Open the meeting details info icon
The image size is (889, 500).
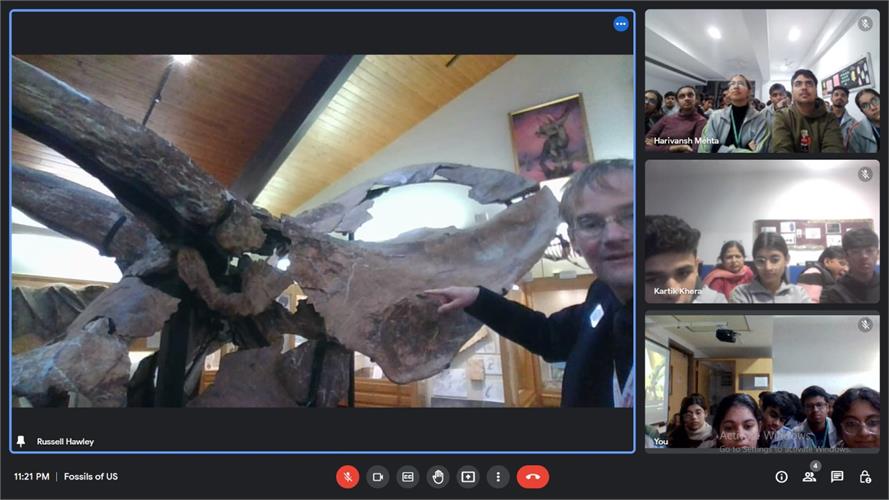(781, 477)
